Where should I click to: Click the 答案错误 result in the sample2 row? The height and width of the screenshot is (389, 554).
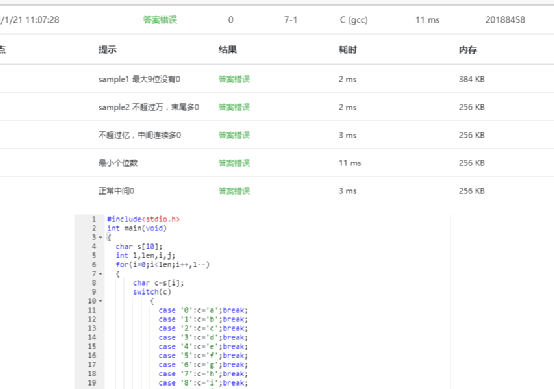234,107
